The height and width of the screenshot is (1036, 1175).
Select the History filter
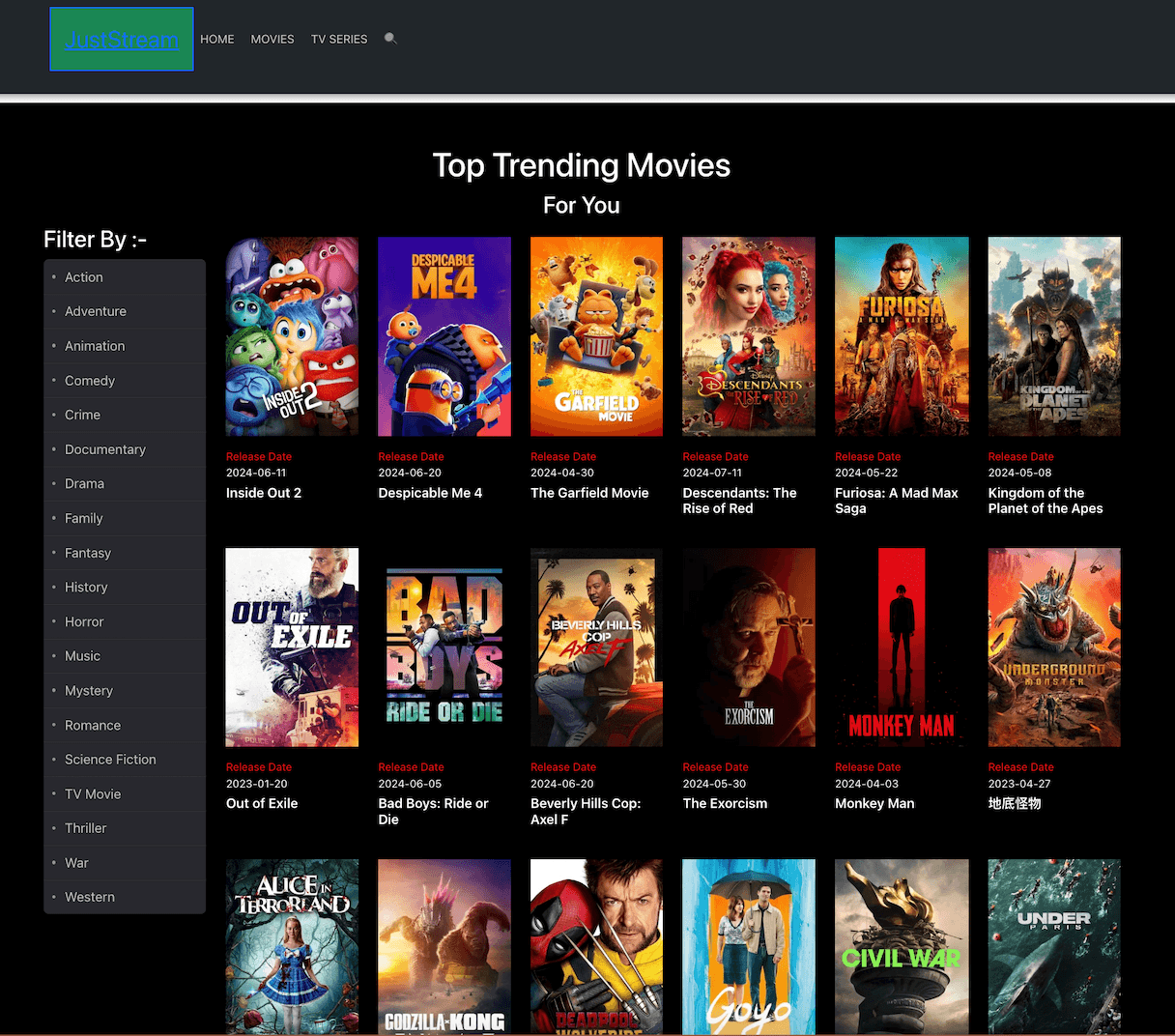coord(125,587)
